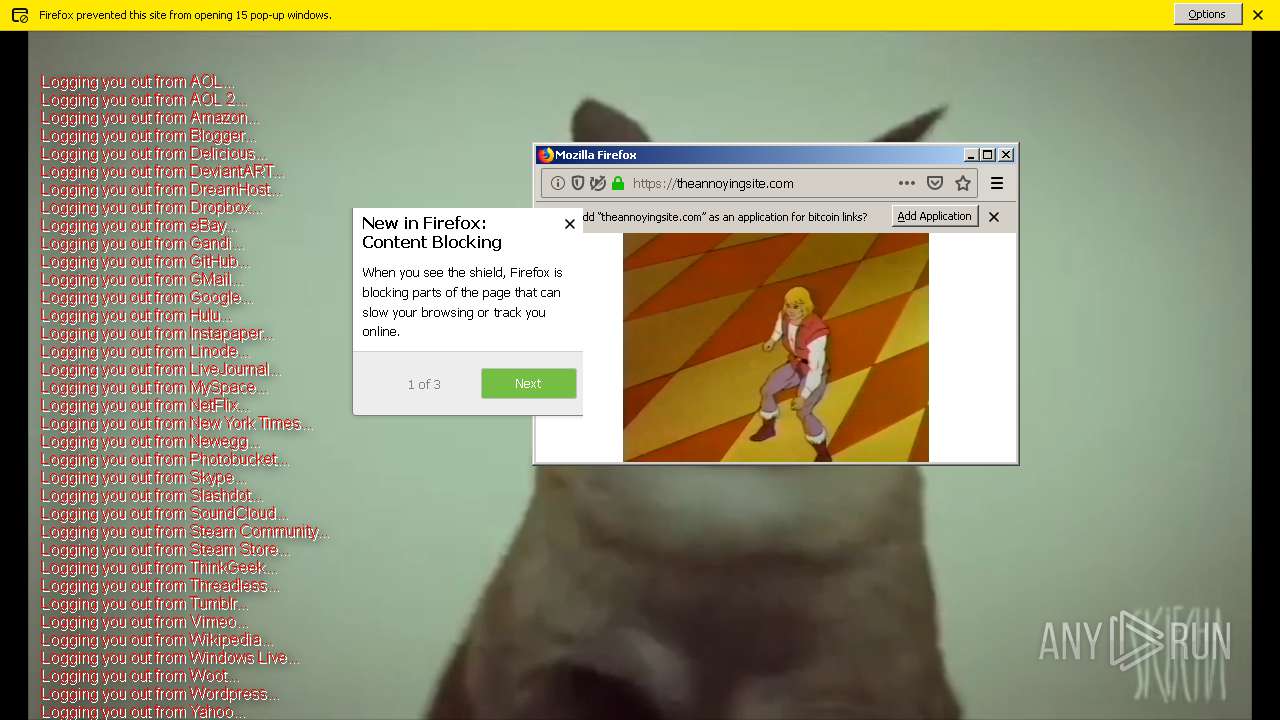Open the page actions three-dots menu

[907, 183]
